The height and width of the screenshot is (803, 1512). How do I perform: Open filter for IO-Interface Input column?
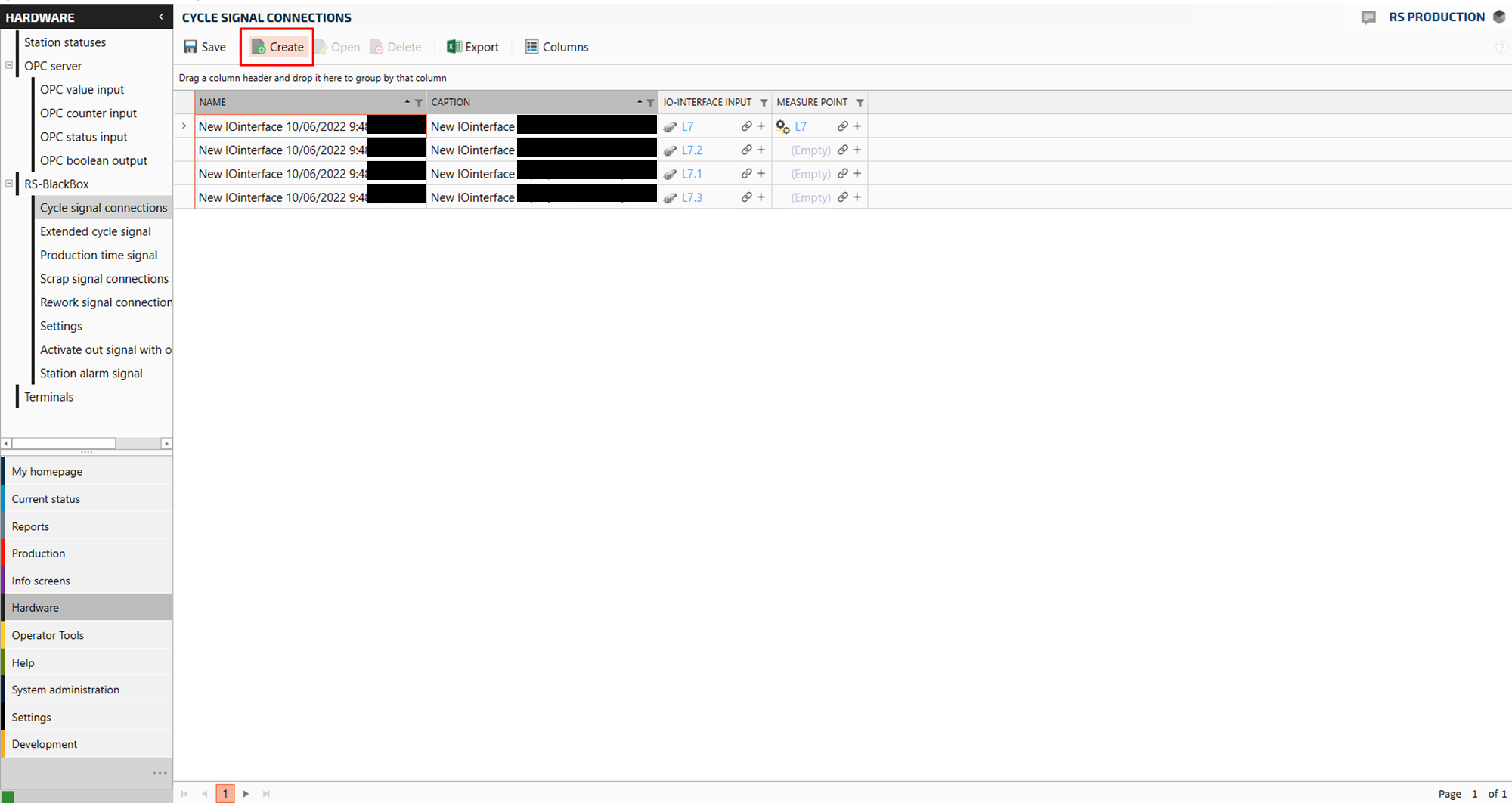pos(764,103)
